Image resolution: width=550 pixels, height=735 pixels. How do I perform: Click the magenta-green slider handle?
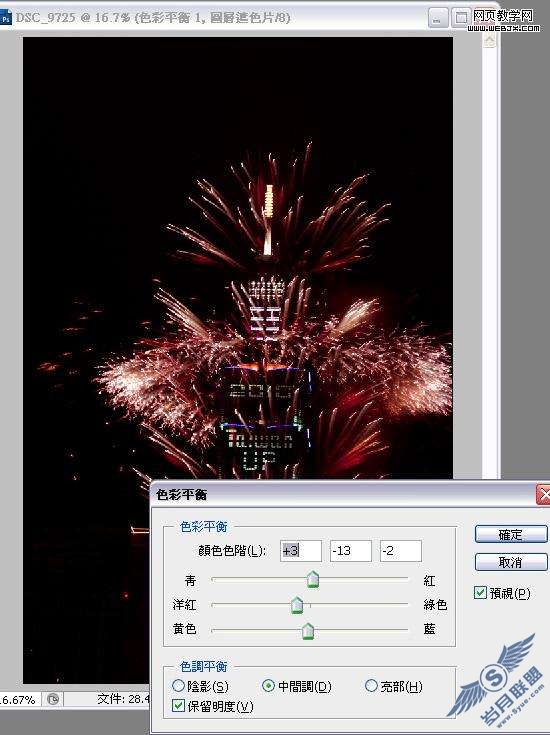297,605
